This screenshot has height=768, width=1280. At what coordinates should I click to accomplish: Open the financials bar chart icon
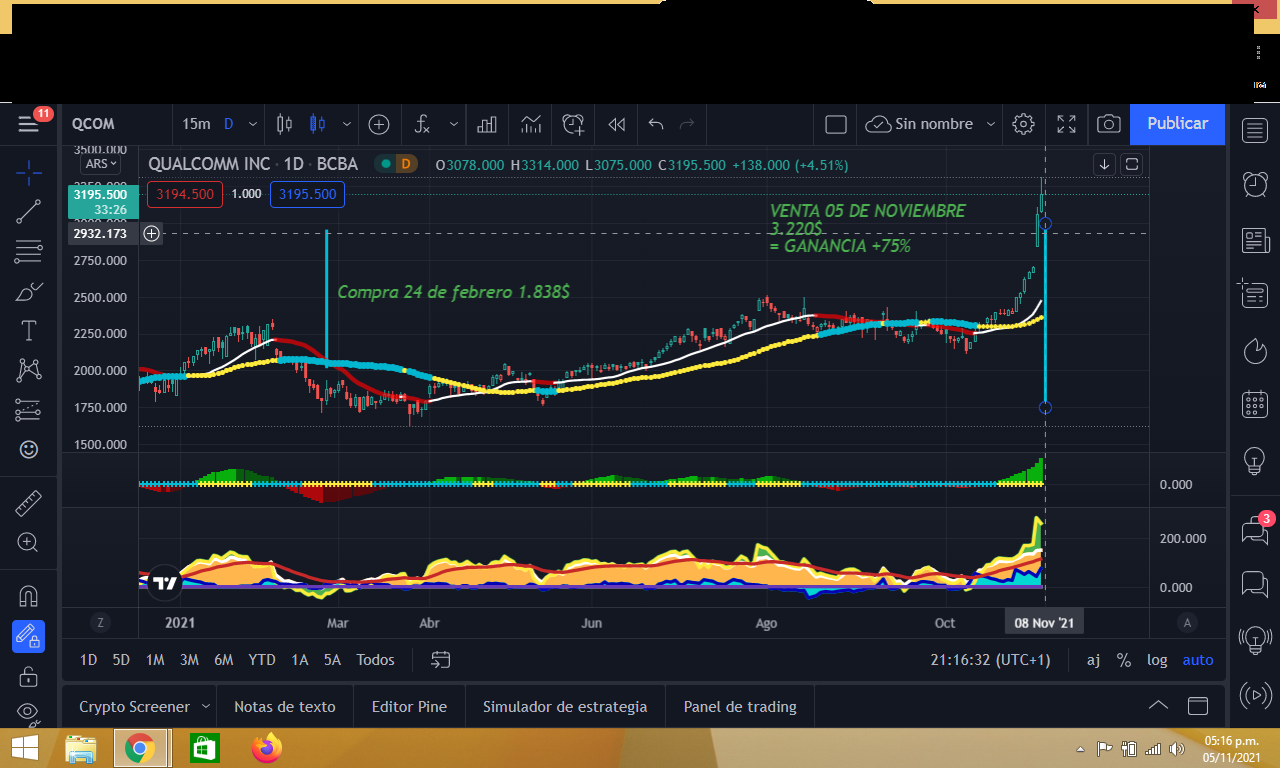coord(487,124)
